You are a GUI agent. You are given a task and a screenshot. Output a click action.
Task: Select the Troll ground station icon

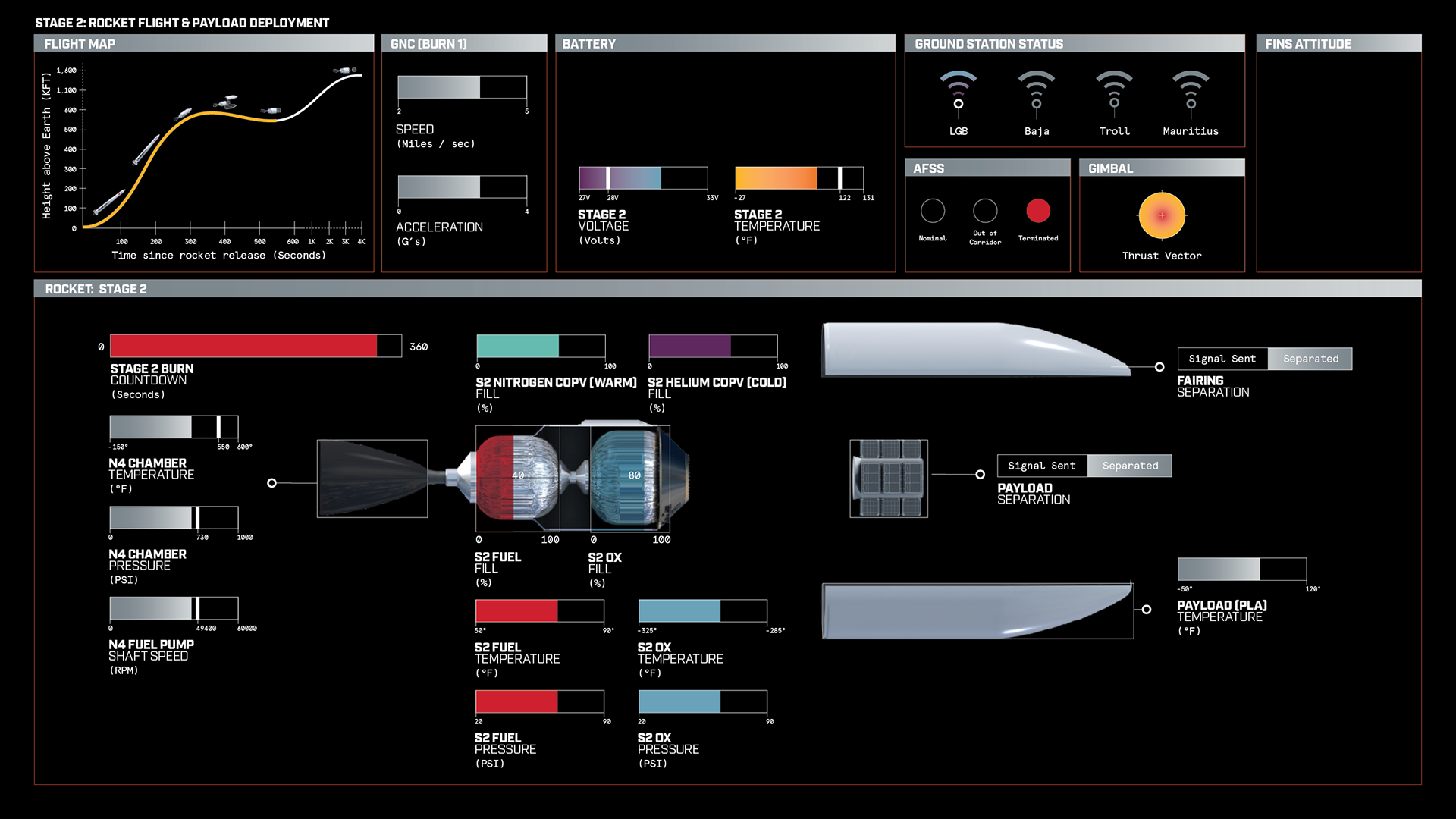point(1114,94)
